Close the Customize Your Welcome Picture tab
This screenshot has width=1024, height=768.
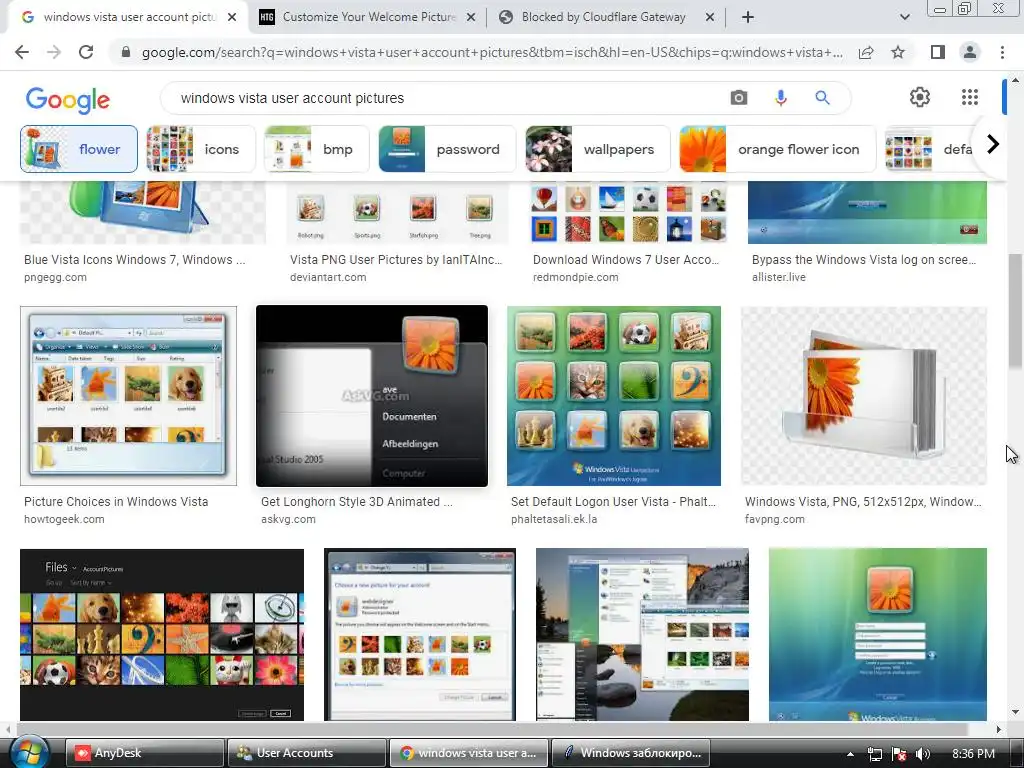pyautogui.click(x=471, y=18)
